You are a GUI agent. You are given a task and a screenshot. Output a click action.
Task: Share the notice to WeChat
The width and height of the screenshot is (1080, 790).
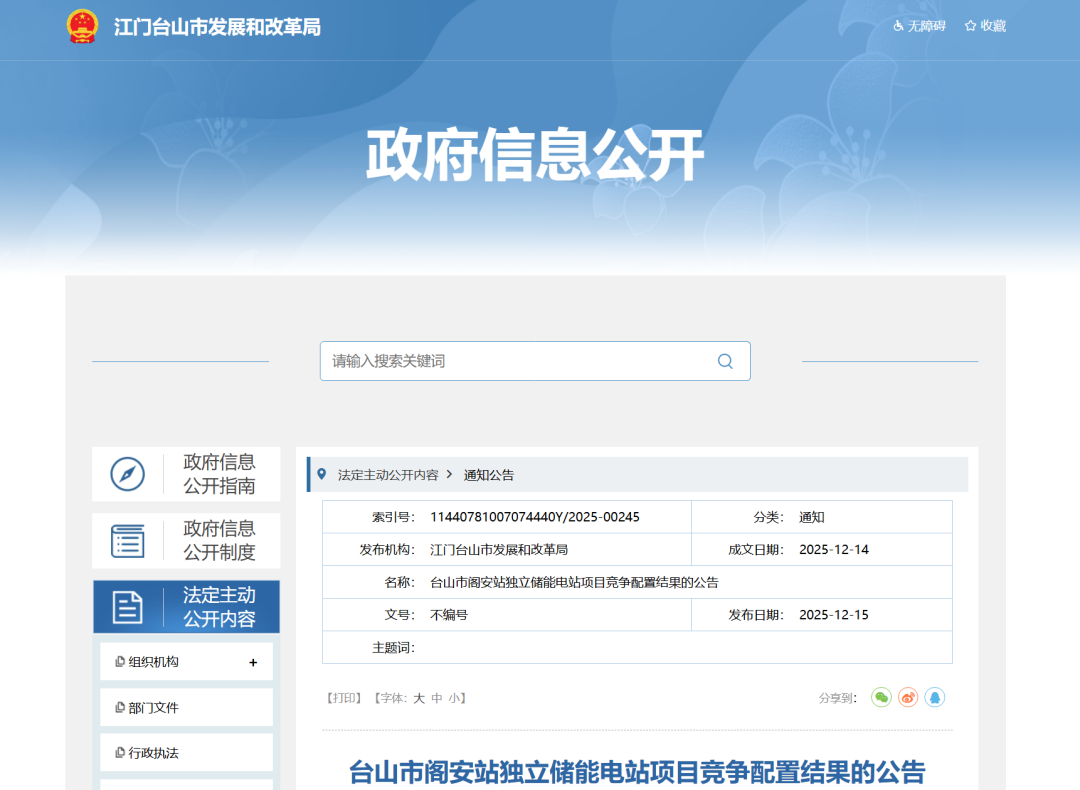click(881, 698)
